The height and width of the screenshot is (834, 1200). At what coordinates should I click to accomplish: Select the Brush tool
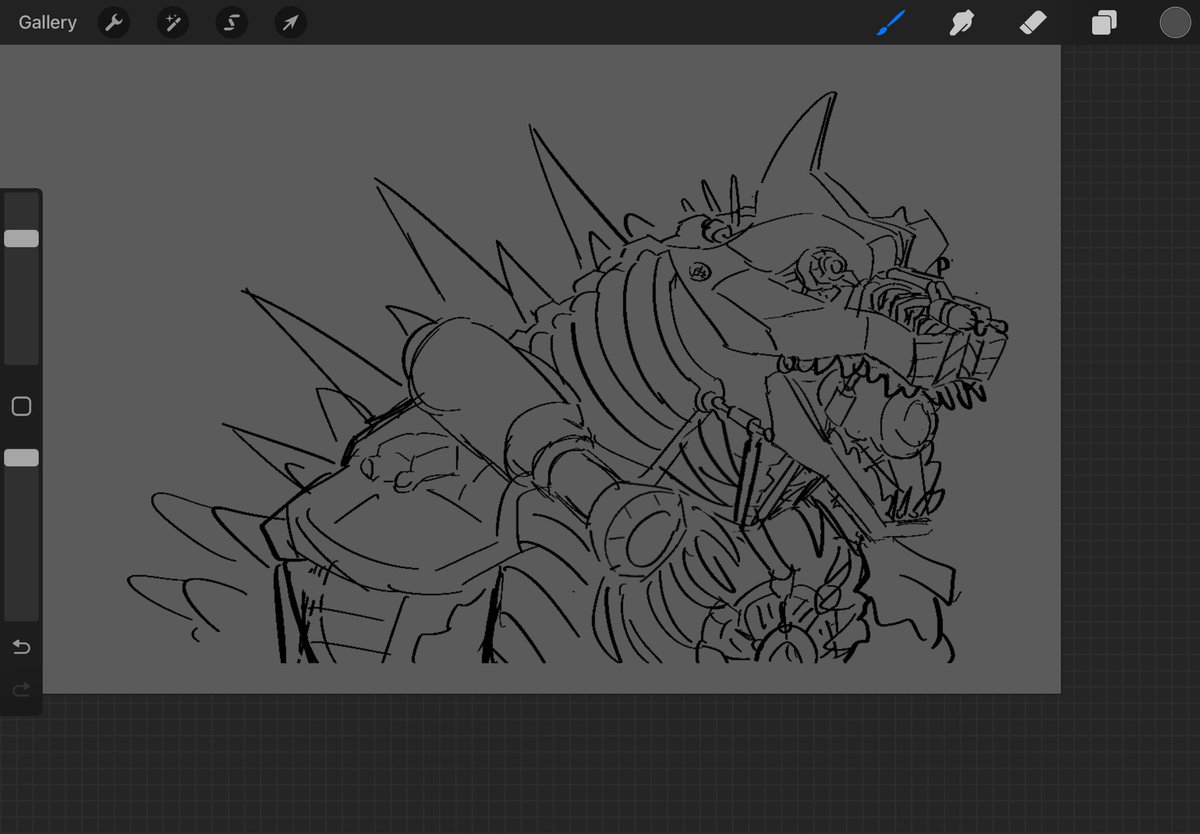tap(890, 22)
